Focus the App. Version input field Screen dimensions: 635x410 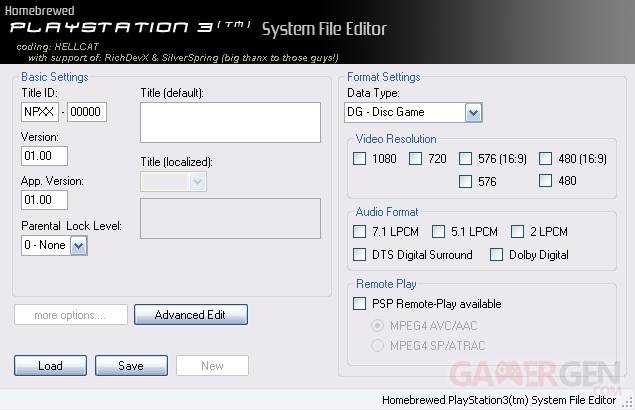click(x=44, y=200)
